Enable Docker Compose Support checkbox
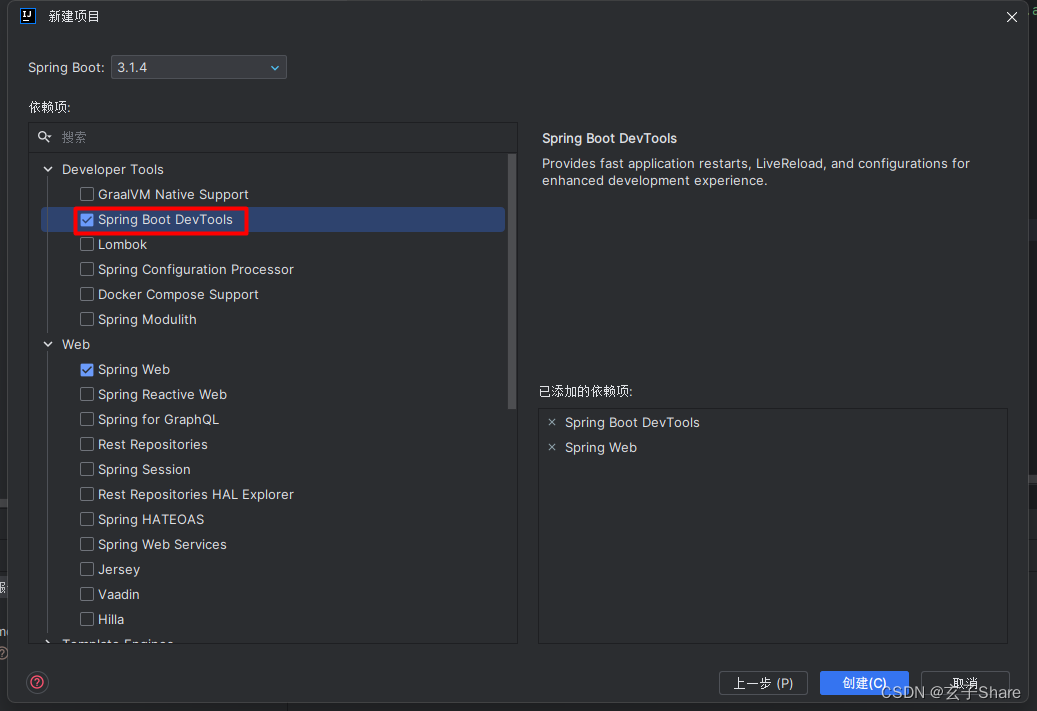The height and width of the screenshot is (711, 1037). click(x=87, y=294)
